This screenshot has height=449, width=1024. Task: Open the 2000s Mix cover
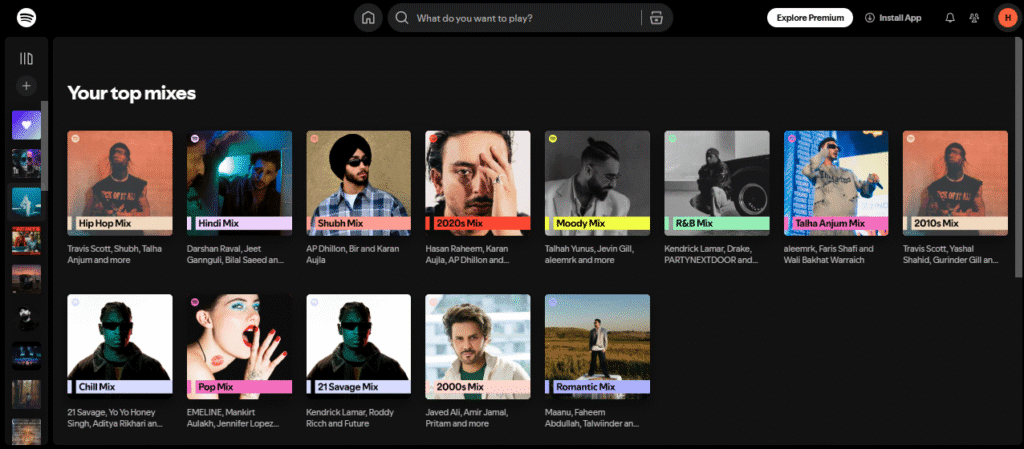(x=478, y=347)
